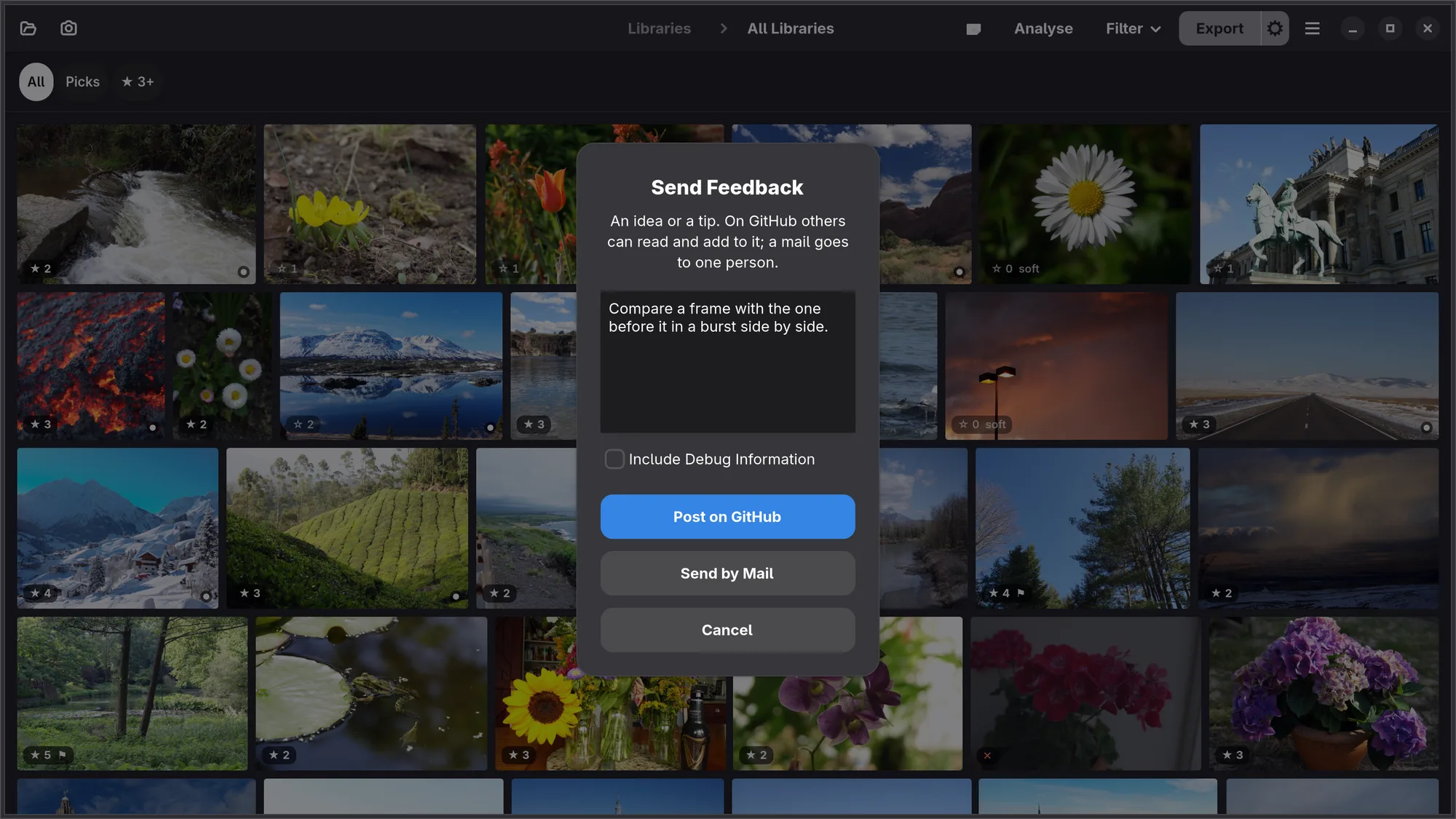This screenshot has width=1456, height=819.
Task: Select the street lamp sunset thumbnail
Action: tap(1056, 366)
